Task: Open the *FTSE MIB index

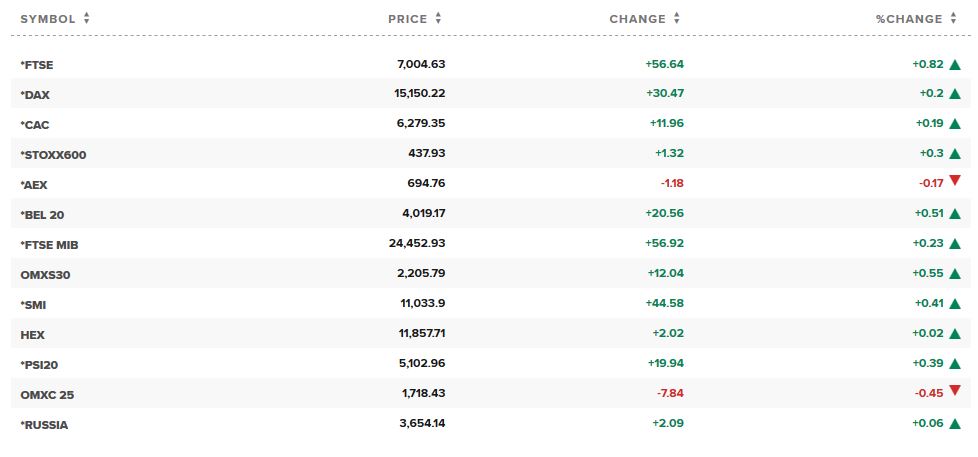Action: (48, 244)
